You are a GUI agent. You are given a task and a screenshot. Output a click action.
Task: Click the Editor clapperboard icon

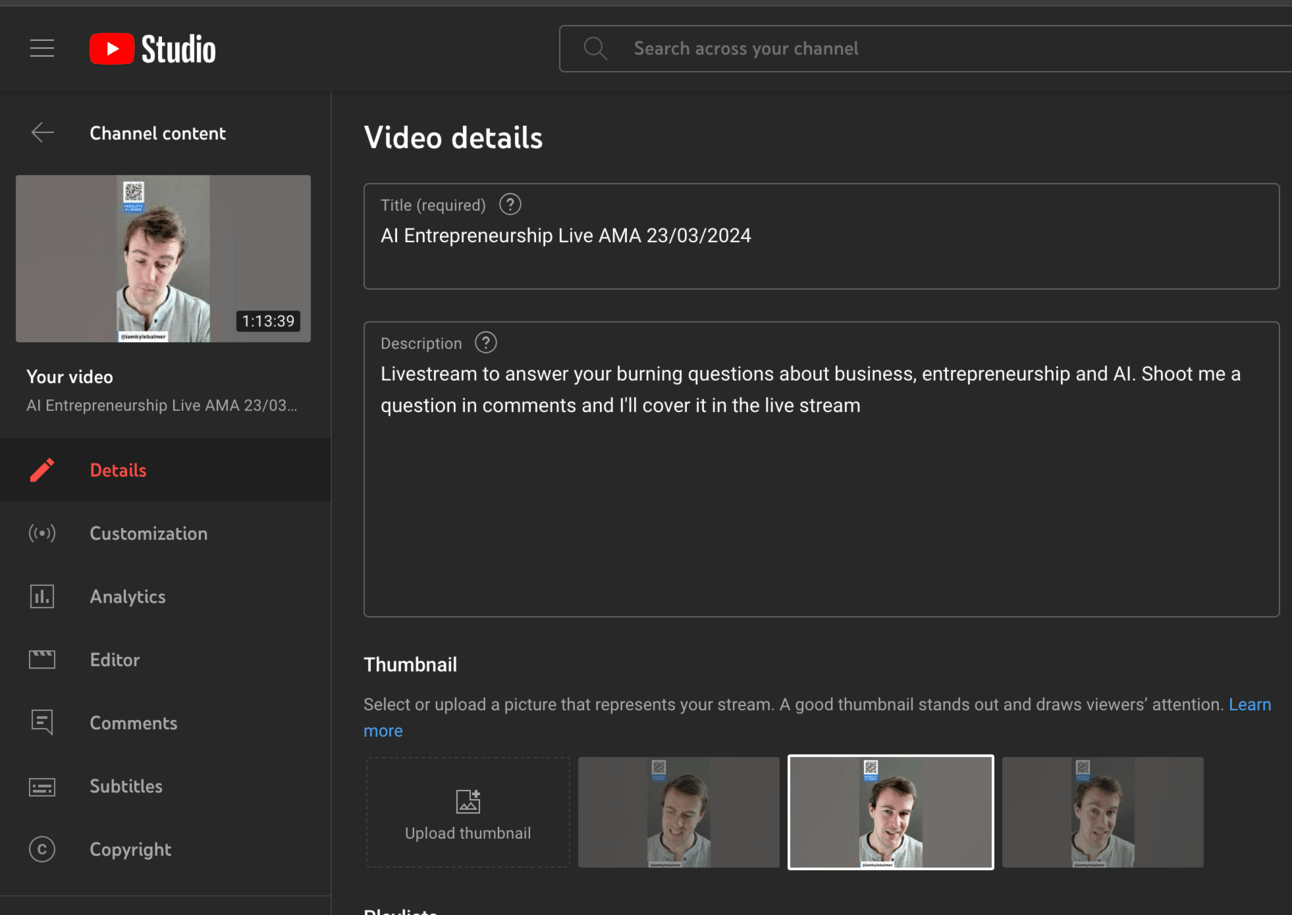(42, 660)
